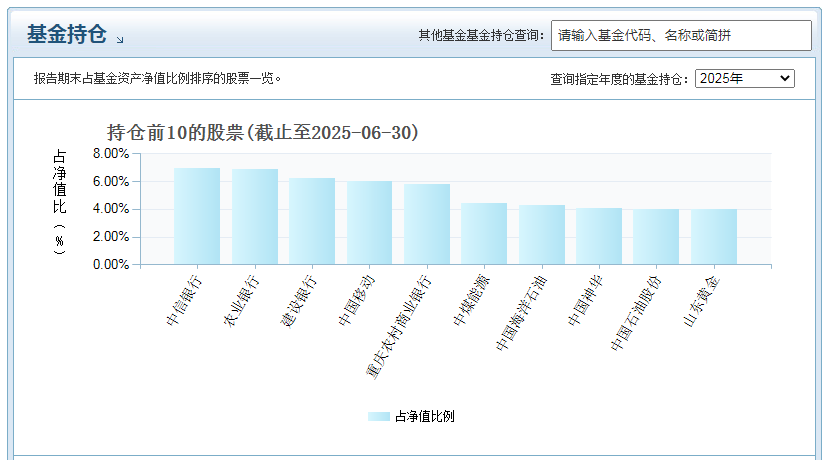Viewport: 828px width, 460px height.
Task: Click the 建设银行 bar in chart
Action: 312,221
